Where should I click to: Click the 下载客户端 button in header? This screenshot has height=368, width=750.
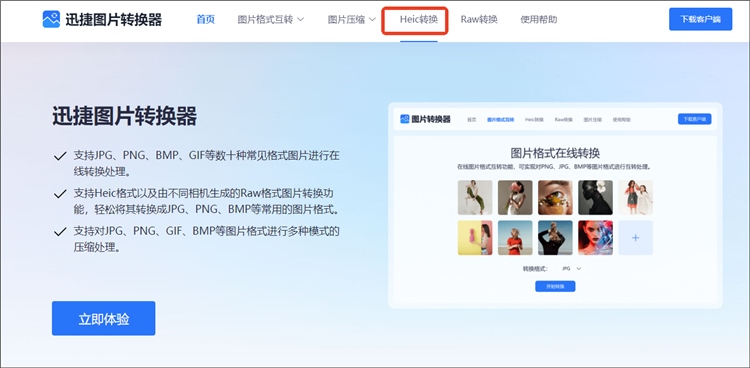pos(700,19)
